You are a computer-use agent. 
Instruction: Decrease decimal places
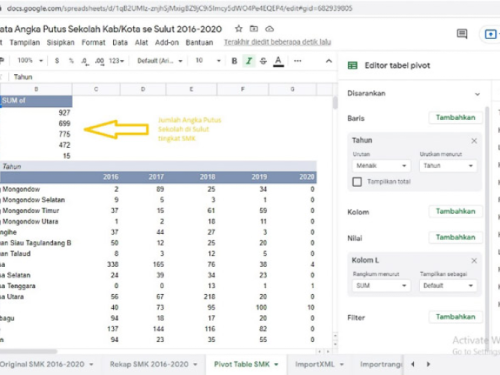pos(85,61)
